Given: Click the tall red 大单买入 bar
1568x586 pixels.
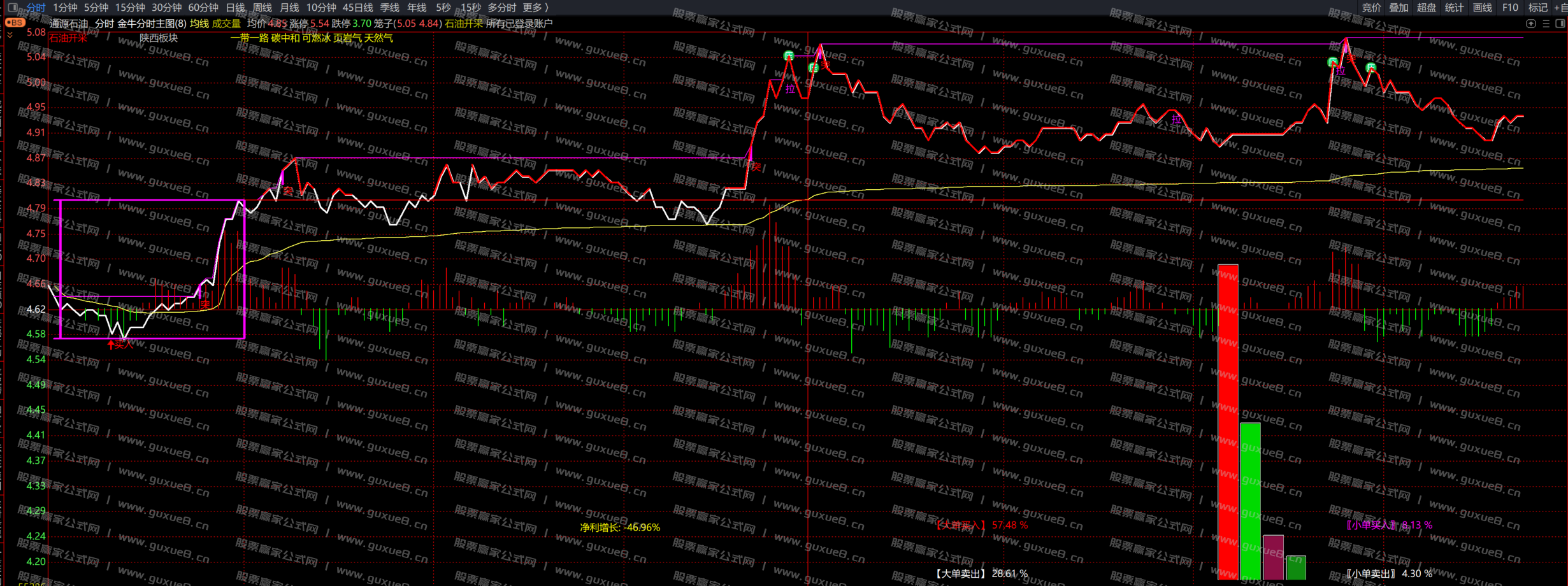Looking at the screenshot, I should point(1228,420).
